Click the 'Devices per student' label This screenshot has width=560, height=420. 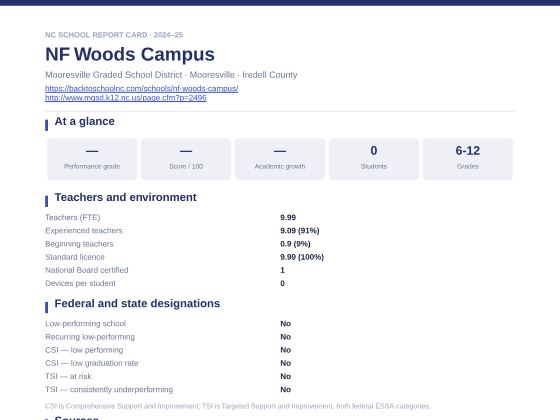point(80,284)
